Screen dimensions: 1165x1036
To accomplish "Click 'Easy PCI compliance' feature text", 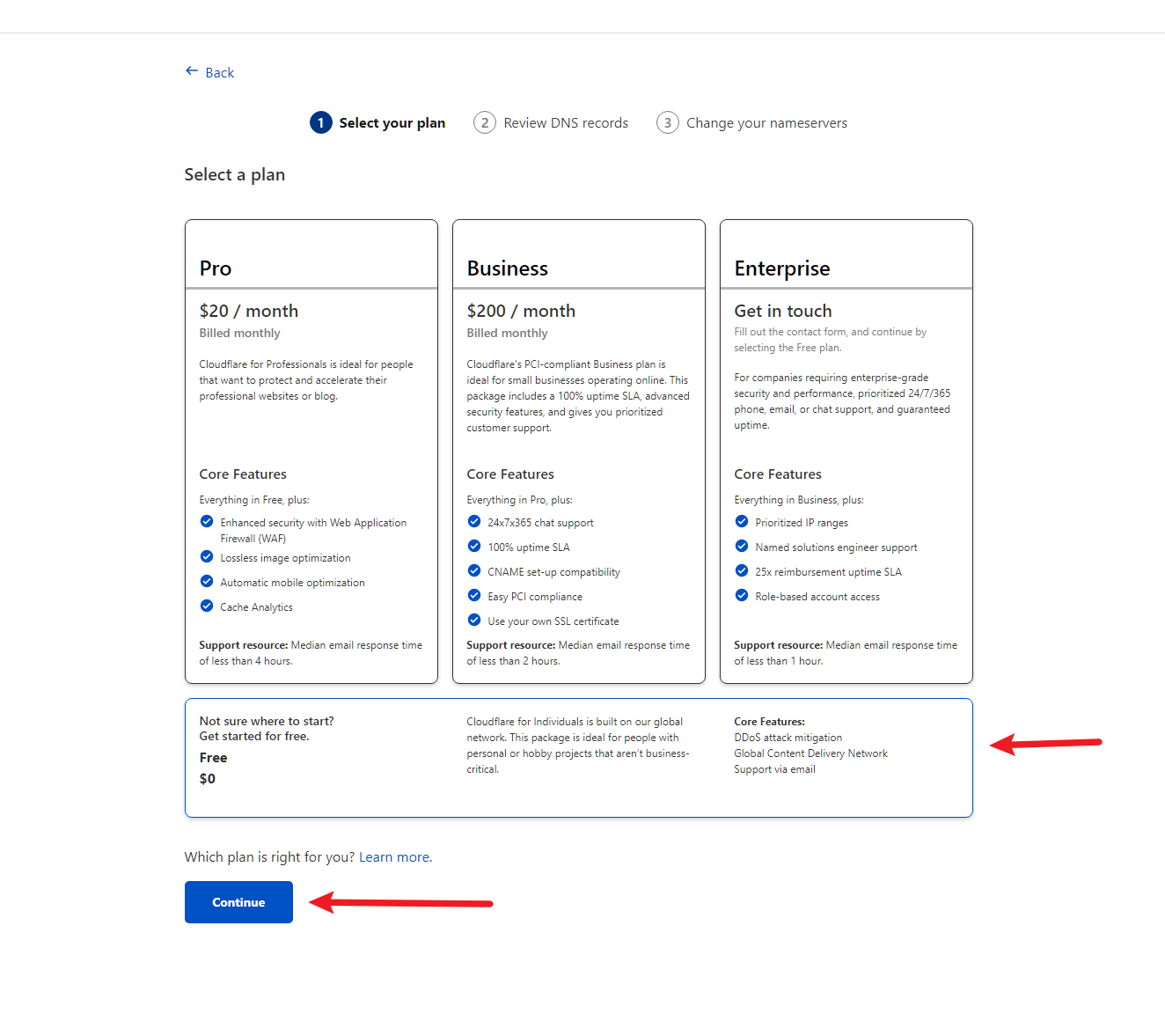I will click(535, 597).
